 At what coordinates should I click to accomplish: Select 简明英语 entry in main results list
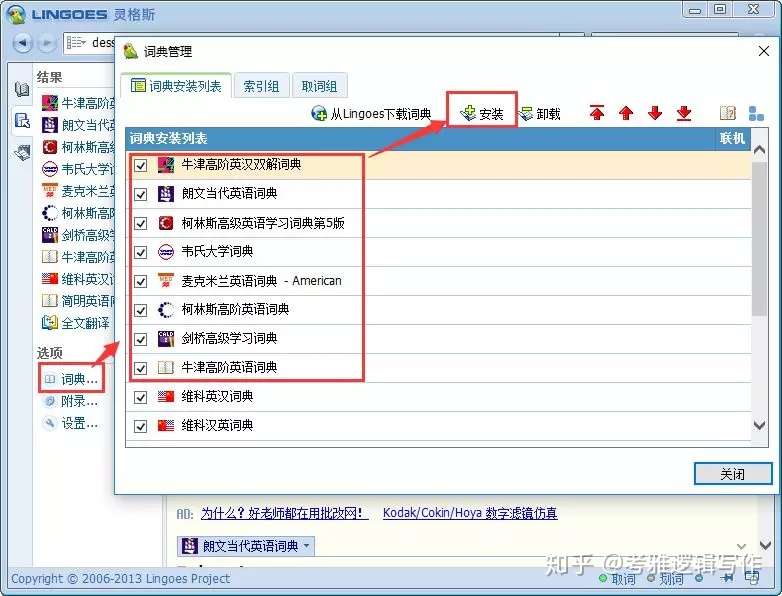tap(78, 301)
